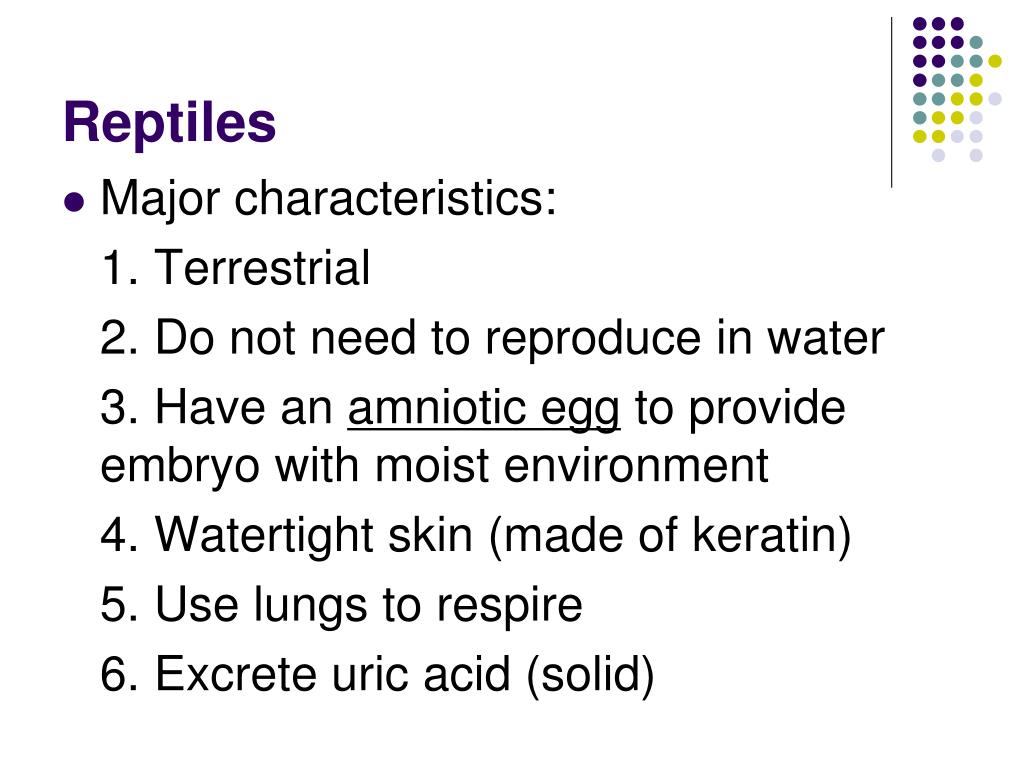This screenshot has height=768, width=1024.
Task: Click the word 'uric acid' in item six
Action: pyautogui.click(x=421, y=675)
